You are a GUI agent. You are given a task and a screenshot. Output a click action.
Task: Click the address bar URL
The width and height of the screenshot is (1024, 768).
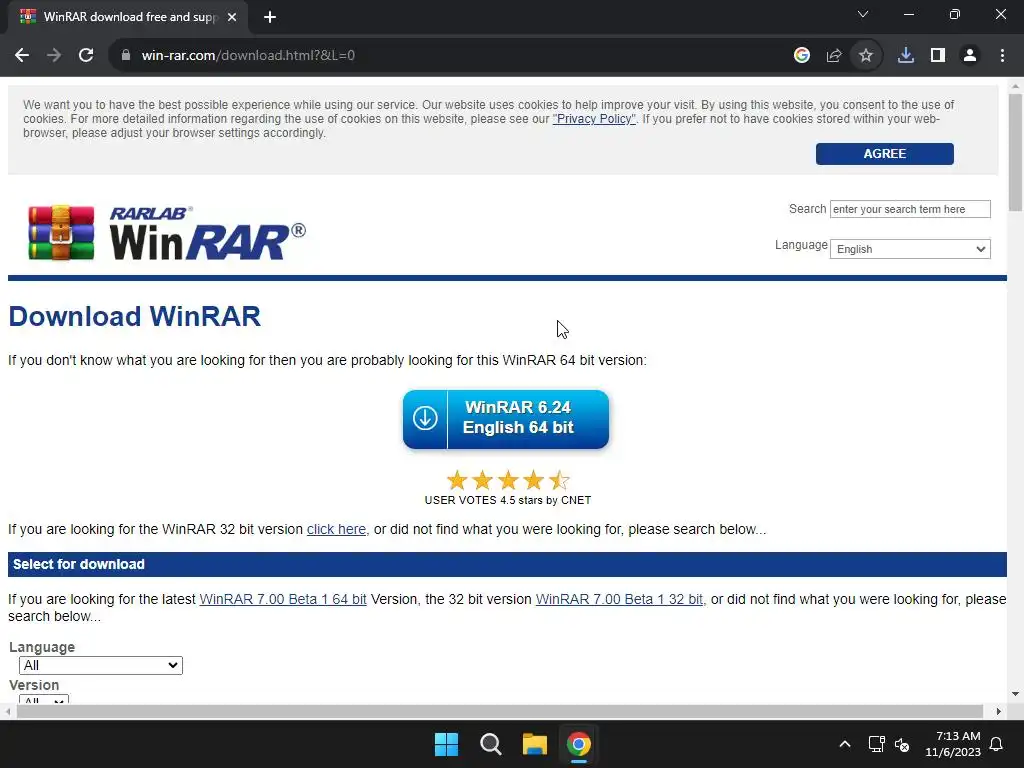(x=248, y=56)
